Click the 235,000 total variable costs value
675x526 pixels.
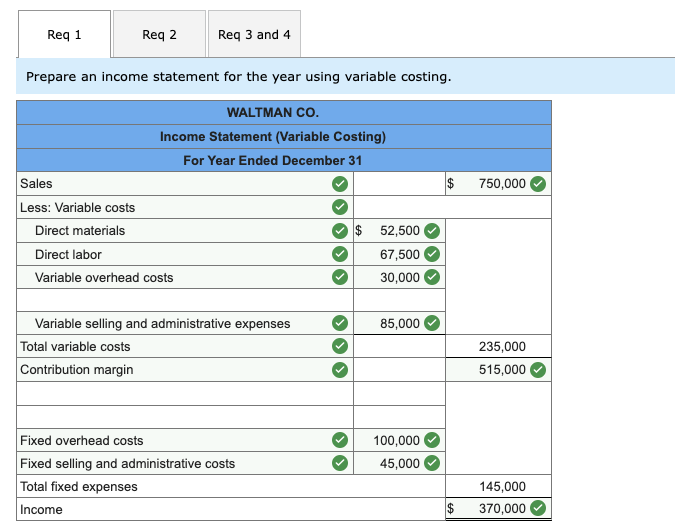(x=499, y=346)
